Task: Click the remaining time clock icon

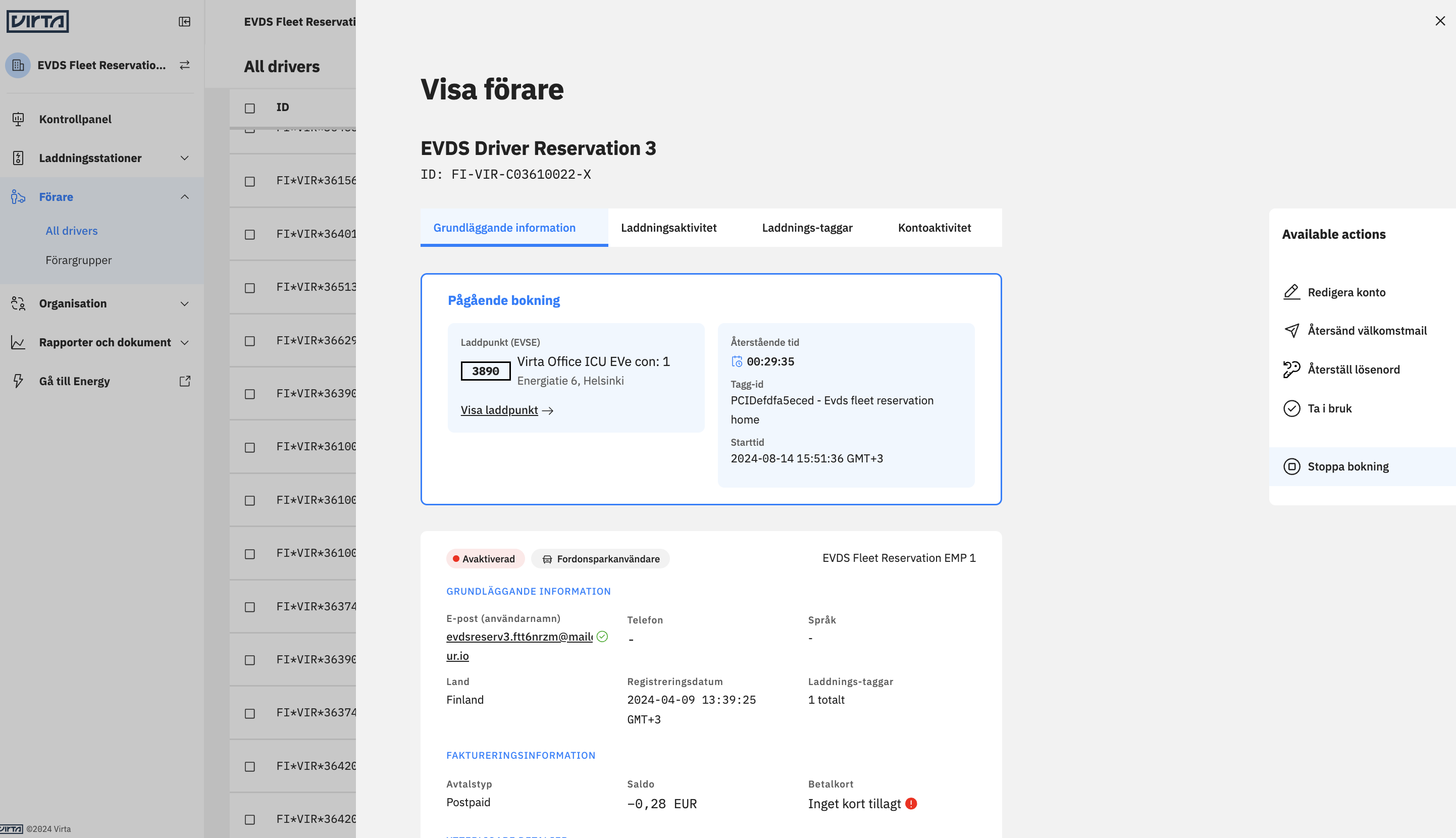Action: 737,361
